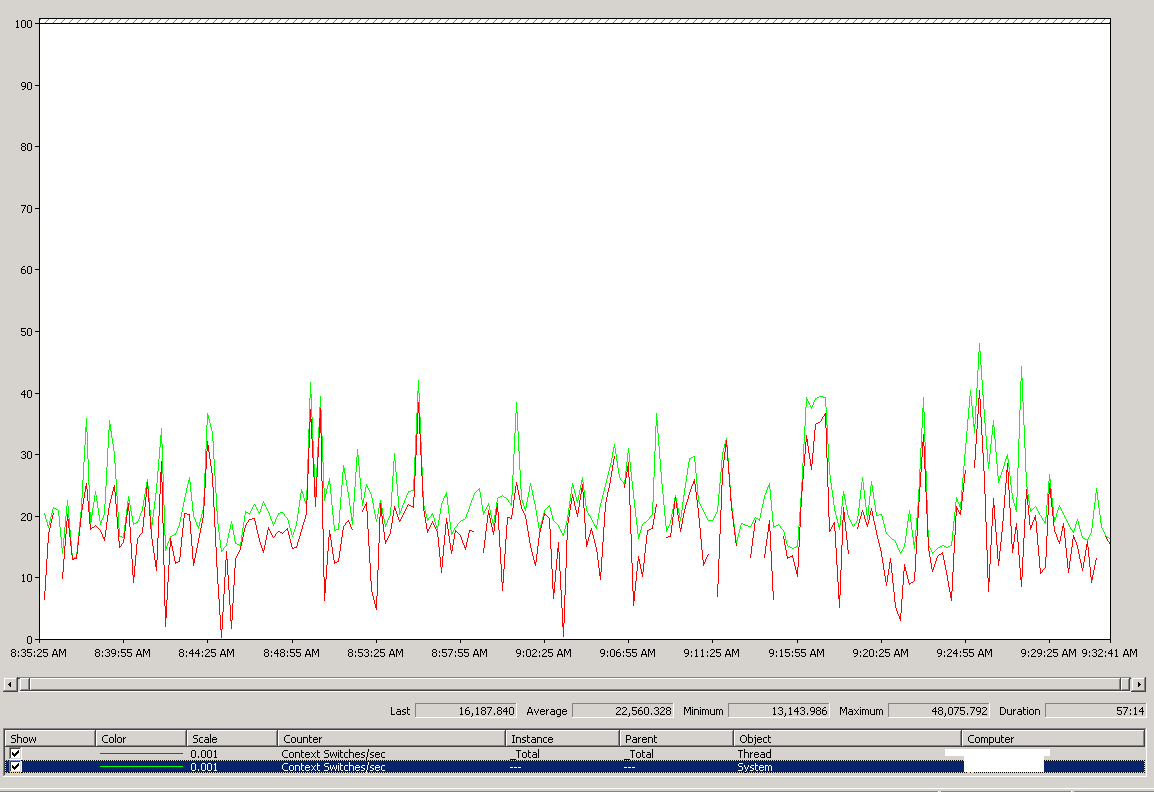
Task: Sort by the Object column header
Action: [x=846, y=739]
